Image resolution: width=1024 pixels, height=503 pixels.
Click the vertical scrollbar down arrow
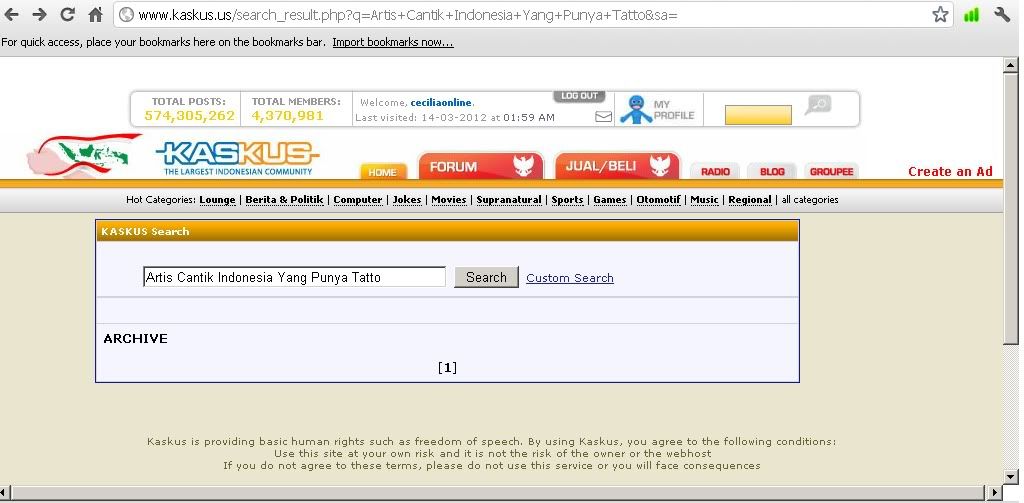click(1011, 476)
